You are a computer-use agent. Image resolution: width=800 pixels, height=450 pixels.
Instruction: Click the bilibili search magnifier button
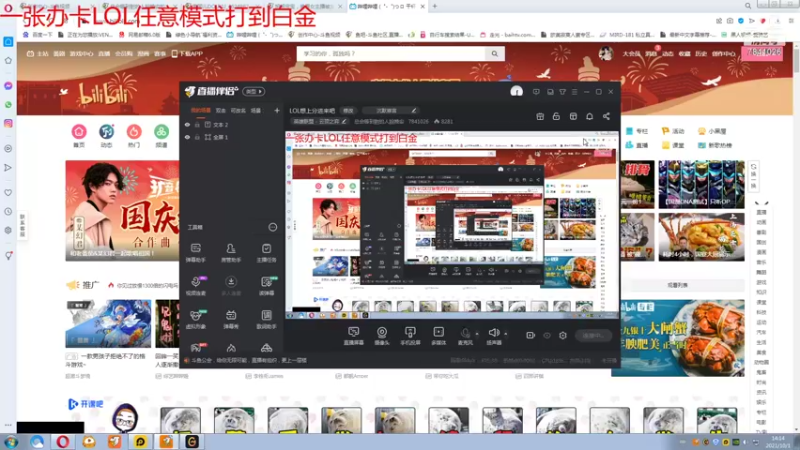pos(494,54)
